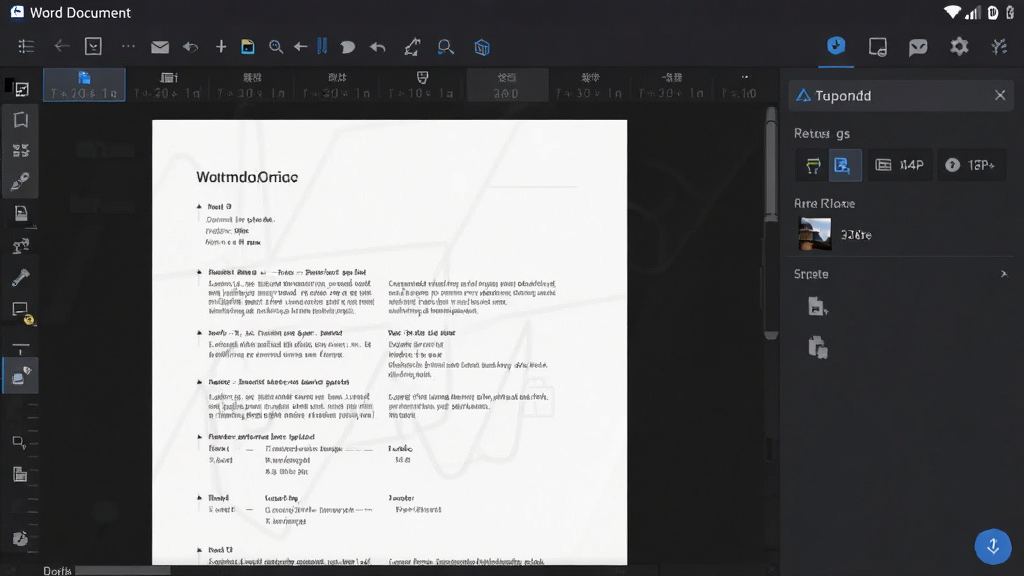Image resolution: width=1024 pixels, height=576 pixels.
Task: Click the cellular signal status icon
Action: tap(973, 12)
